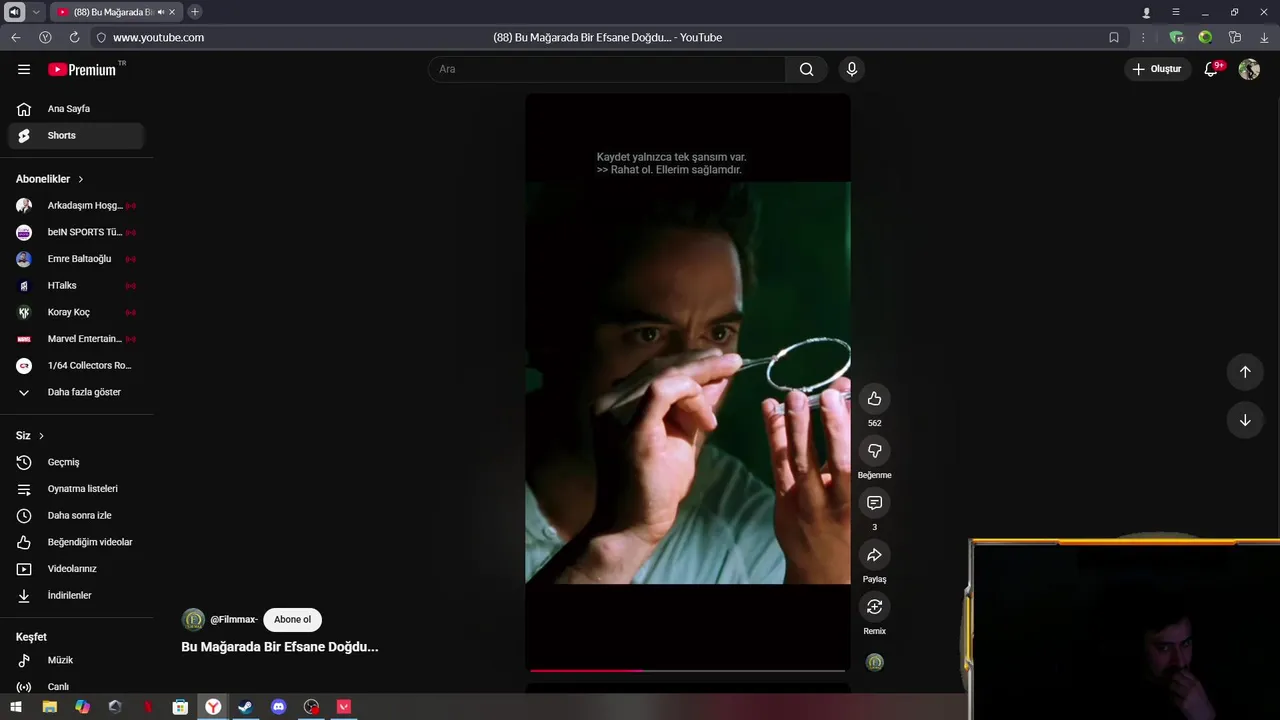Open İndirilenler

(76, 595)
